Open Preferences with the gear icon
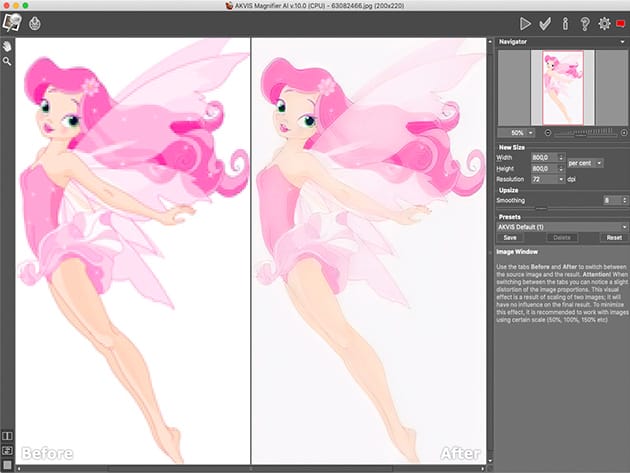Viewport: 630px width, 473px height. [x=604, y=23]
